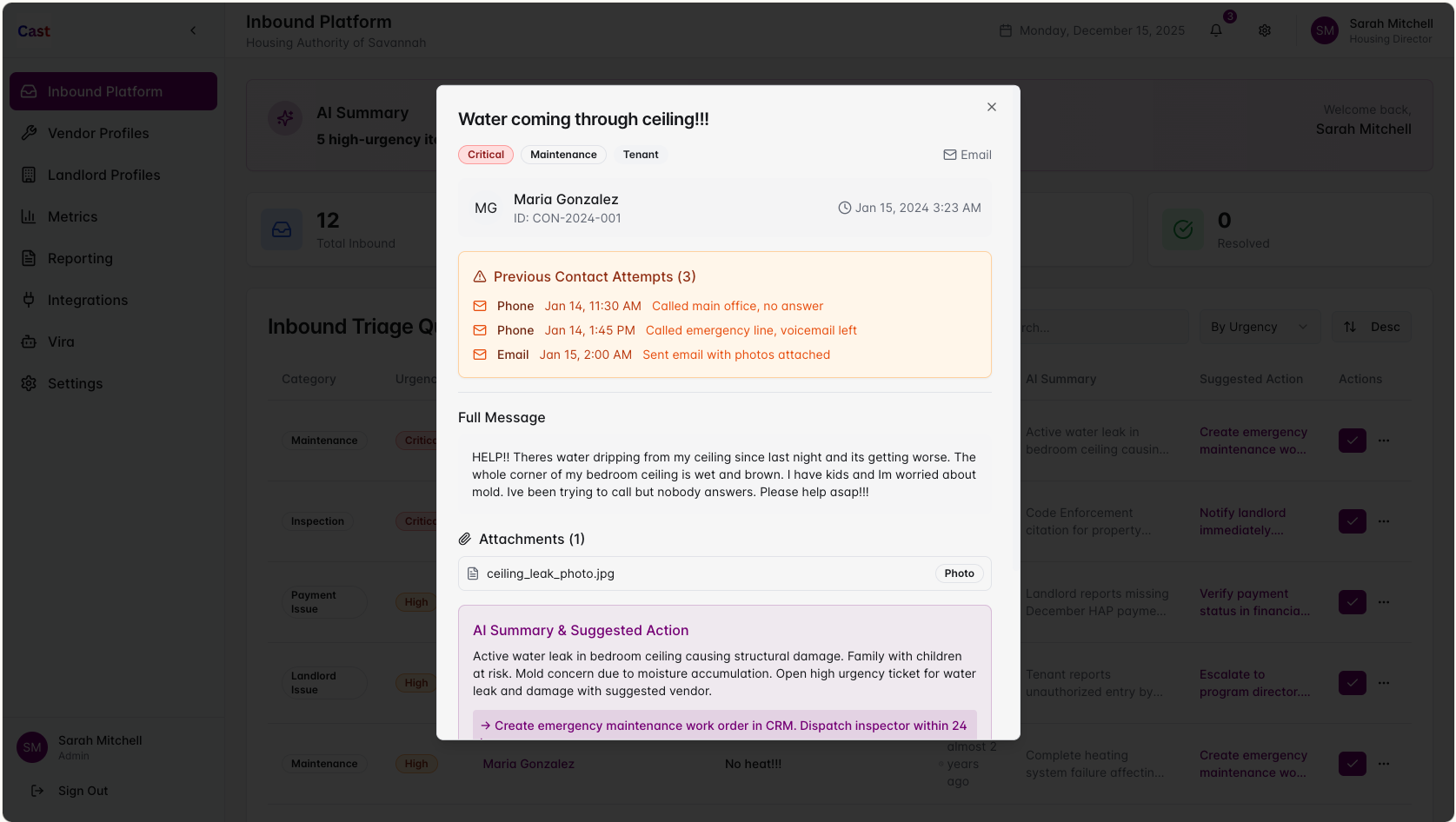The width and height of the screenshot is (1456, 822).
Task: Open the notifications bell
Action: 1216,30
